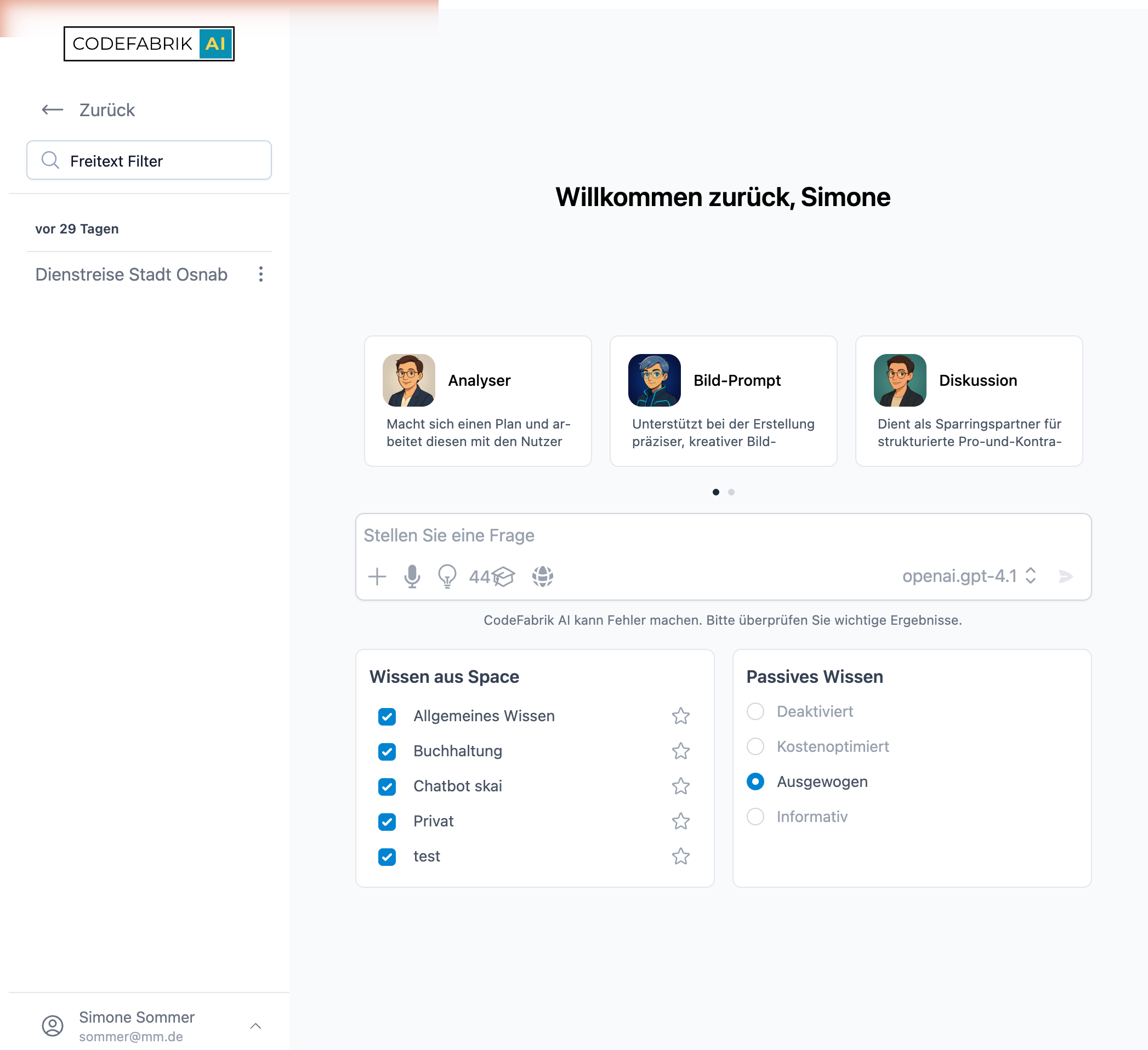Screen dimensions: 1148x1050
Task: Favorite test space with star icon
Action: (680, 857)
